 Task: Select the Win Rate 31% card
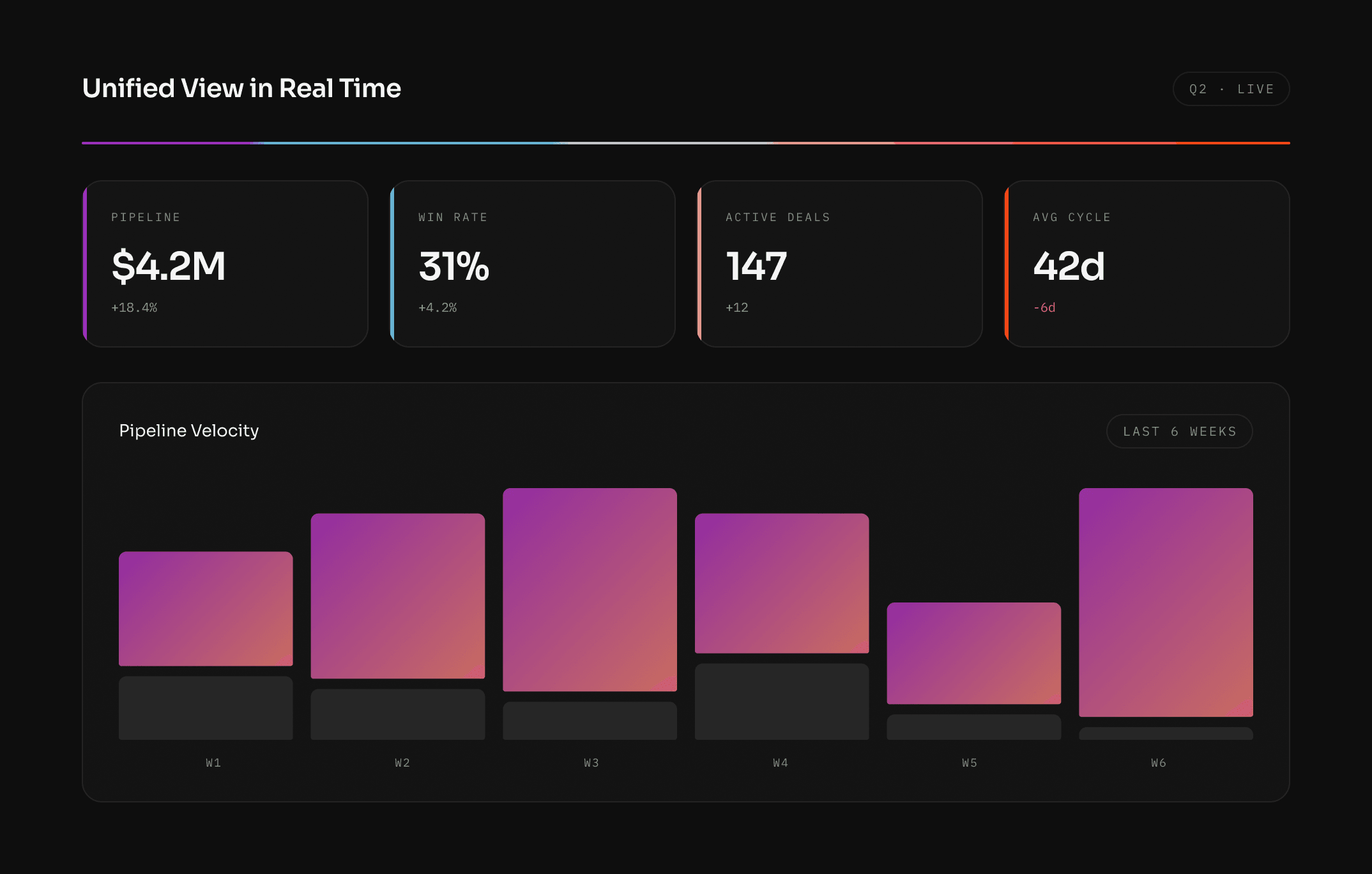(x=533, y=264)
